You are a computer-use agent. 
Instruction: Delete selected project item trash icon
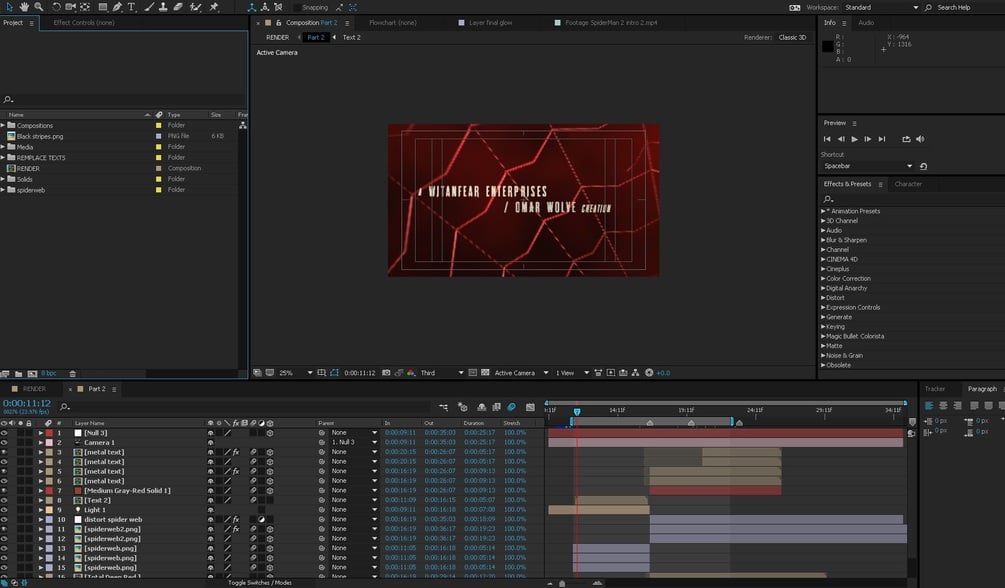pos(72,373)
